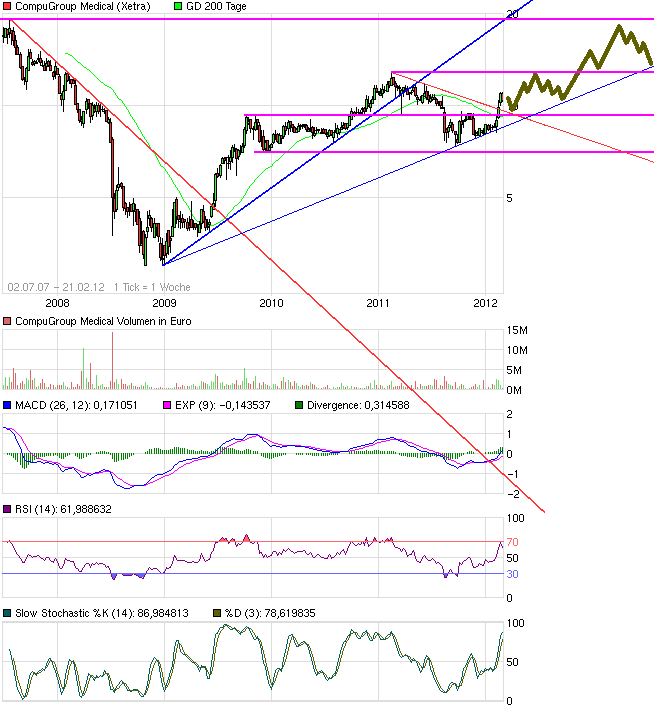
Task: Click the 2009 label on the time axis
Action: click(x=164, y=303)
